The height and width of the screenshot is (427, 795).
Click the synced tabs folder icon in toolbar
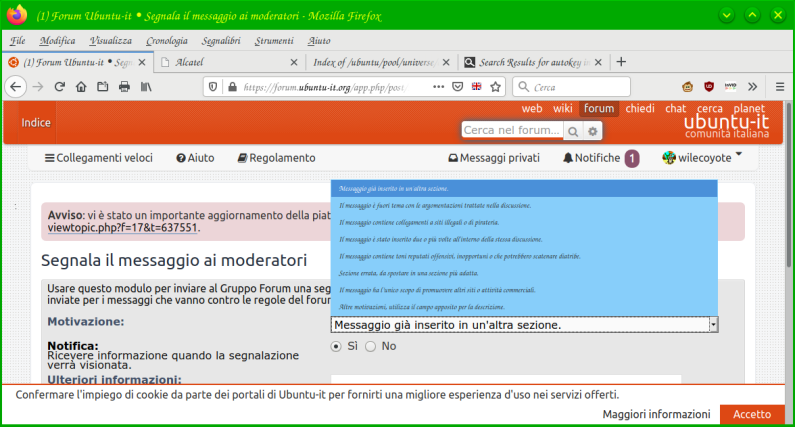coord(102,87)
